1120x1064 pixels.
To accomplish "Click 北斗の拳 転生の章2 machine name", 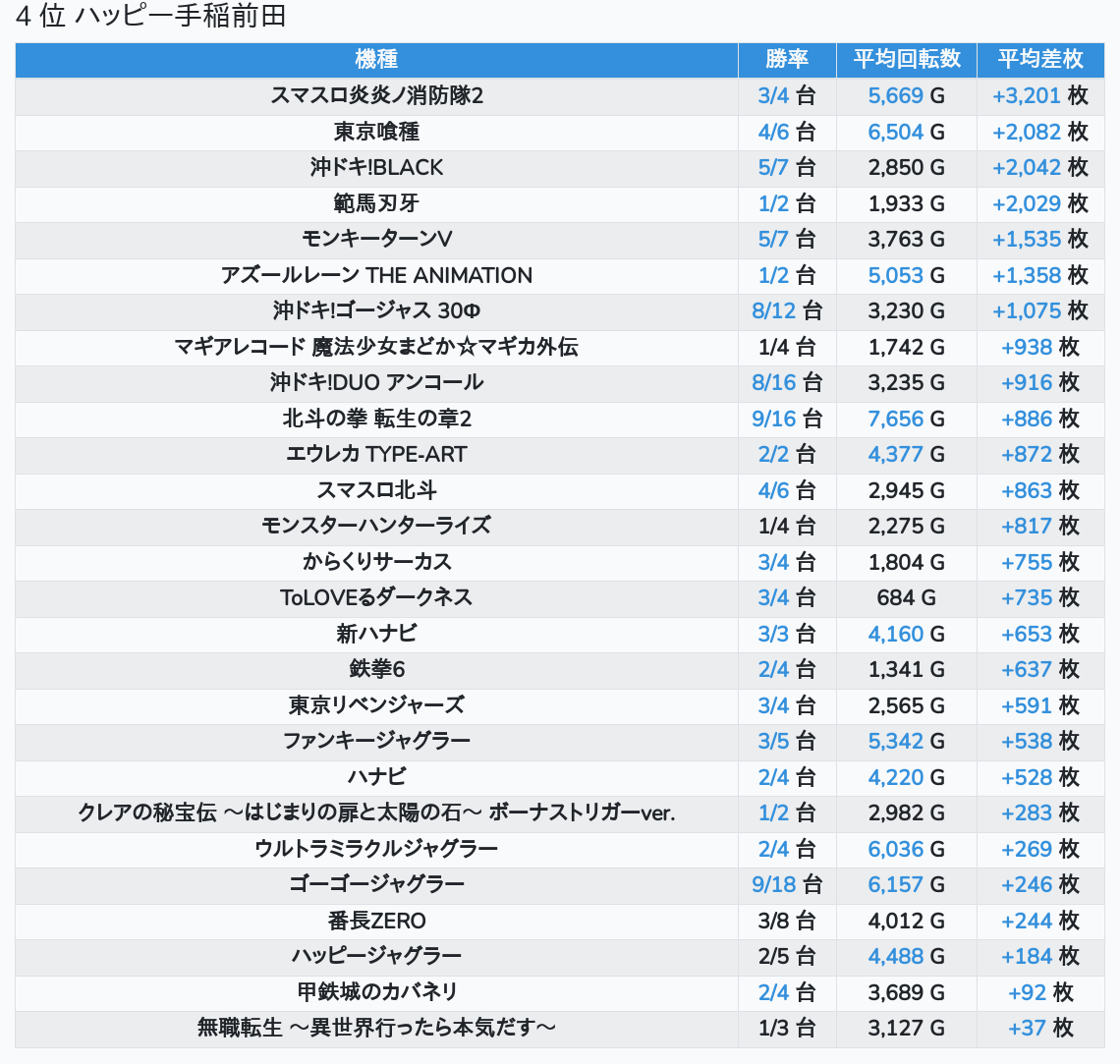I will (376, 419).
